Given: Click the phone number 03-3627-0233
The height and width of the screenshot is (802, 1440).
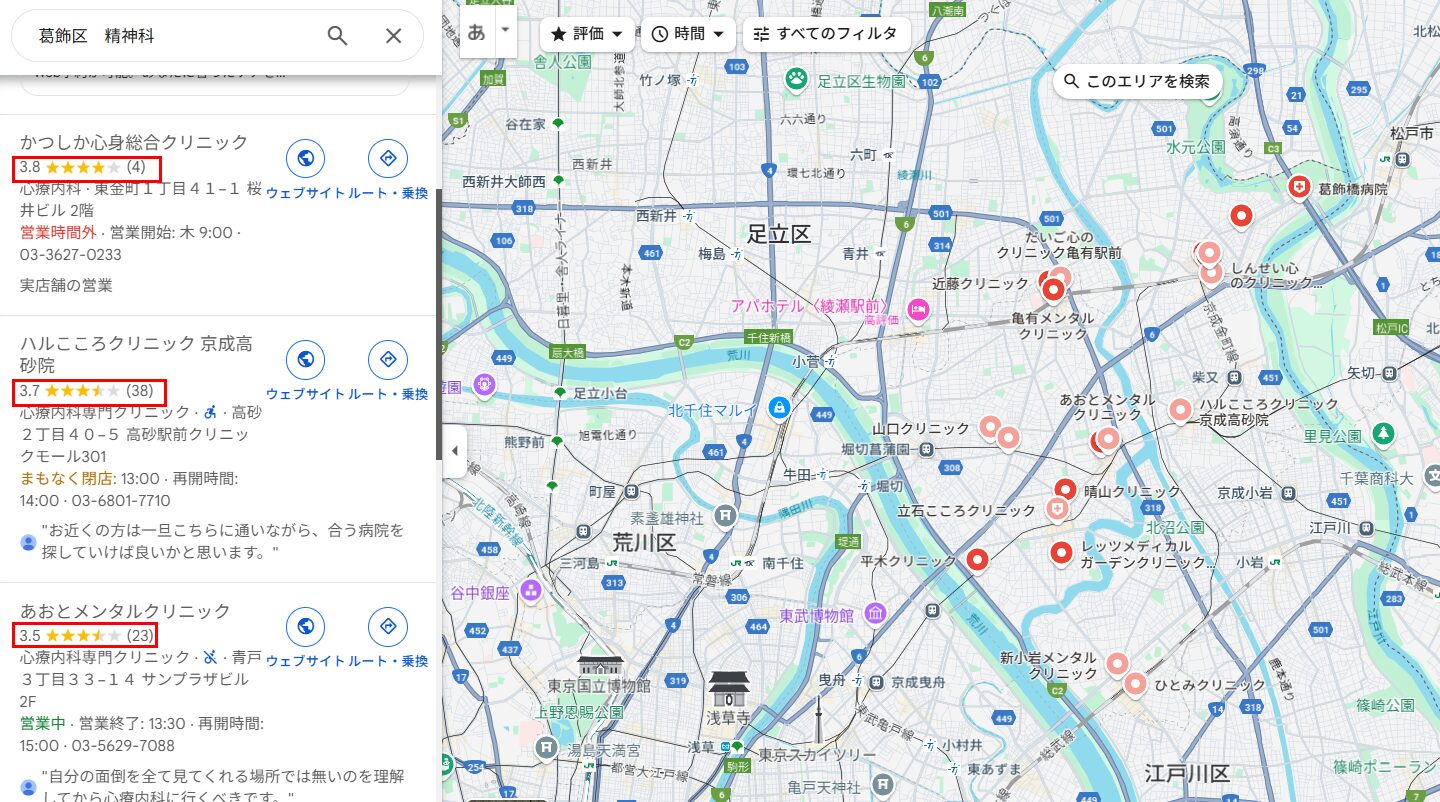Looking at the screenshot, I should click(71, 255).
